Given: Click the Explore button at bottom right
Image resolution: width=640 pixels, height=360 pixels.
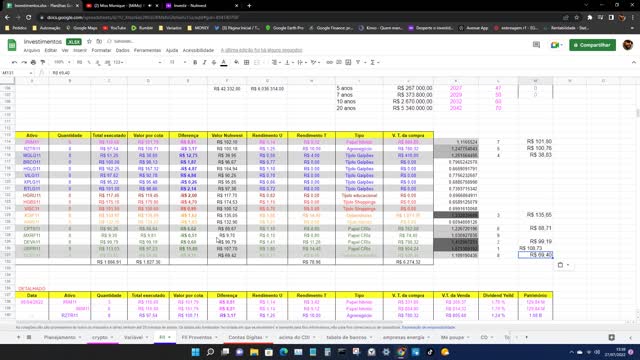Looking at the screenshot, I should [x=611, y=337].
